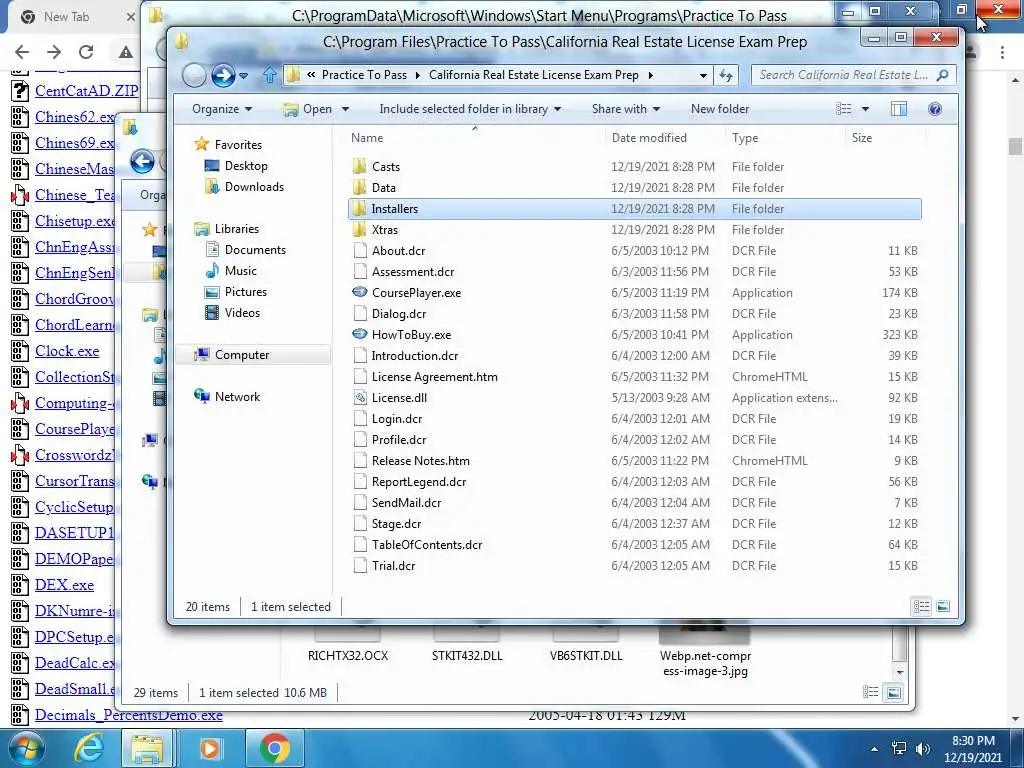
Task: Select Music library in sidebar
Action: pyautogui.click(x=240, y=270)
